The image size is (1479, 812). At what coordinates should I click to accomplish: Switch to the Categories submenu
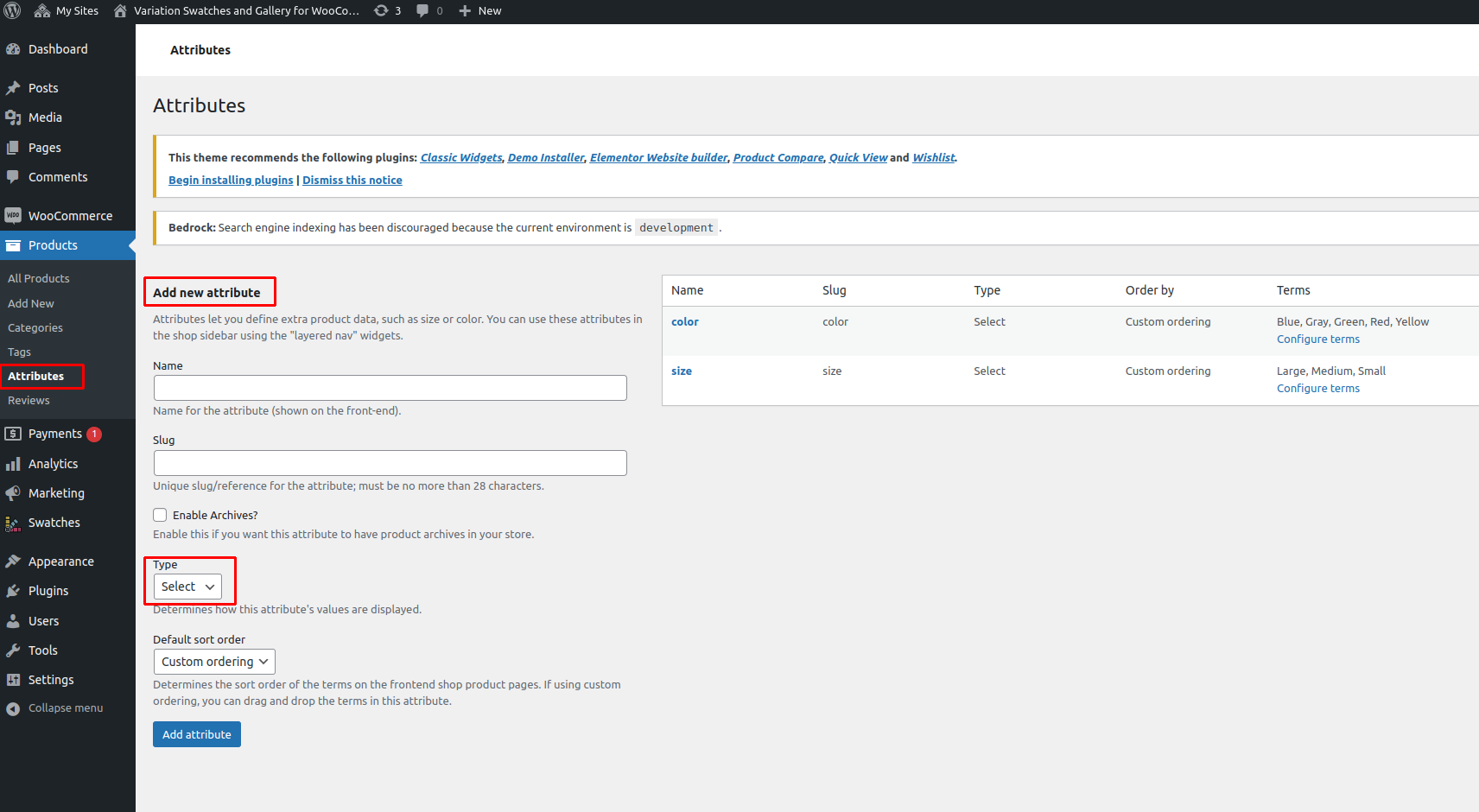[35, 327]
